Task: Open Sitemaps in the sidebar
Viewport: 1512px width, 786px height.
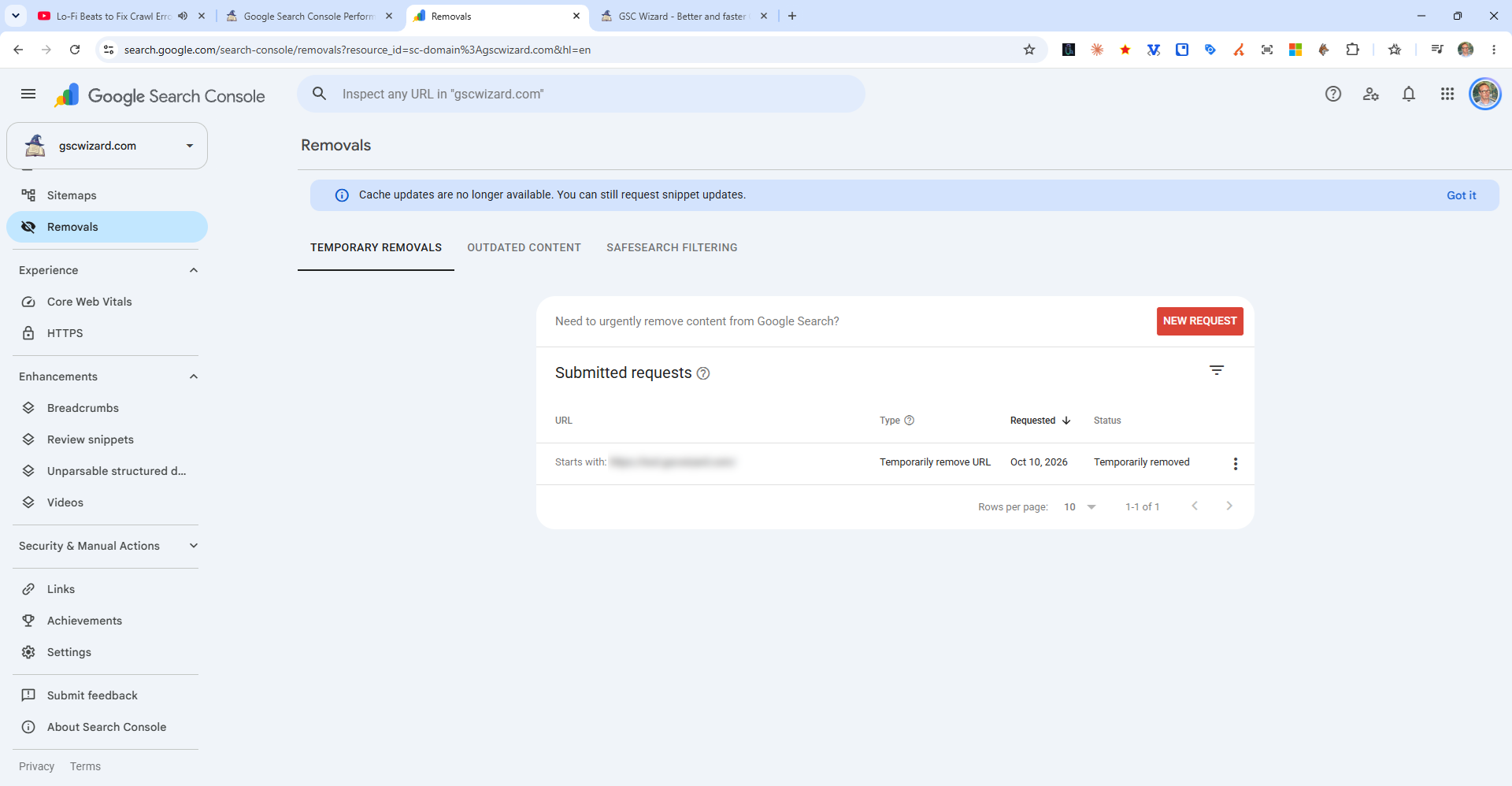Action: pos(107,195)
